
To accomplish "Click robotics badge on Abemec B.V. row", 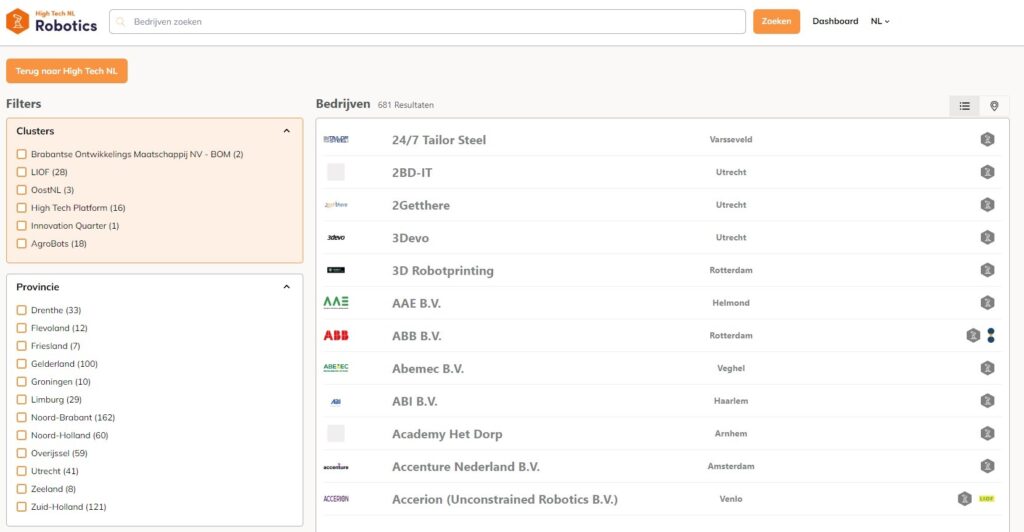I will pyautogui.click(x=987, y=368).
